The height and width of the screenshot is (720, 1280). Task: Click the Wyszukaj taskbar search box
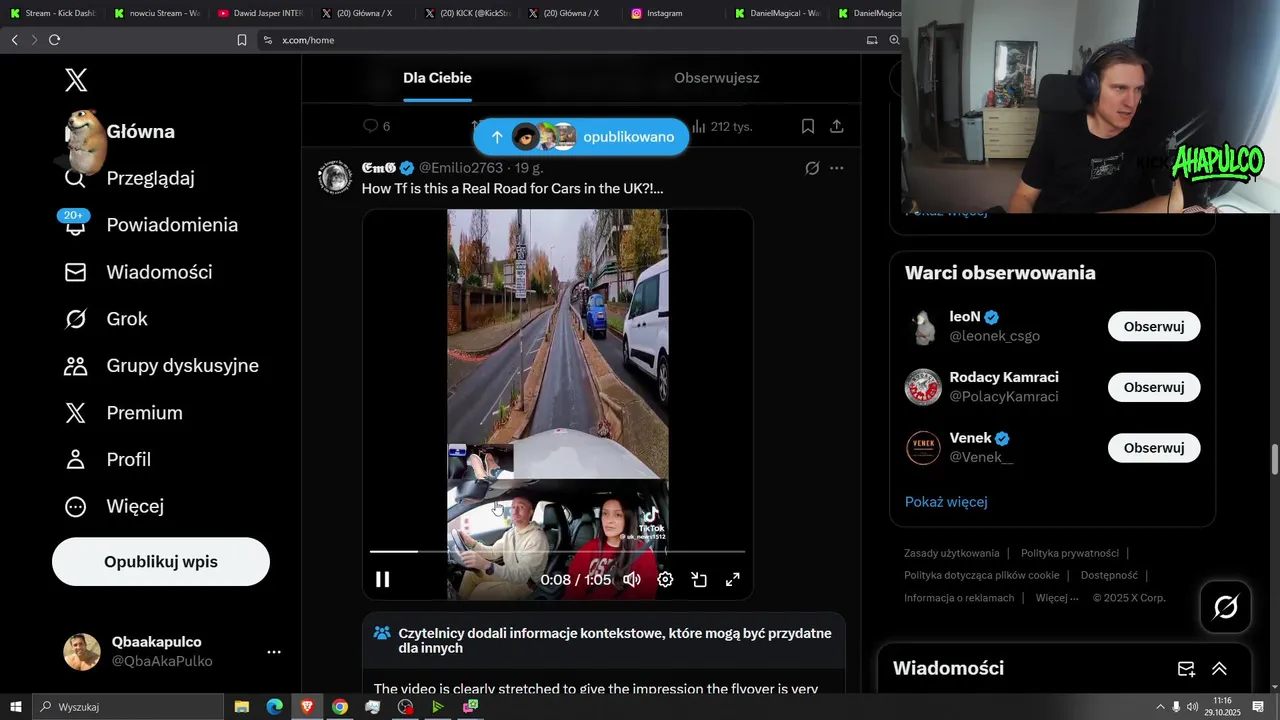[128, 707]
